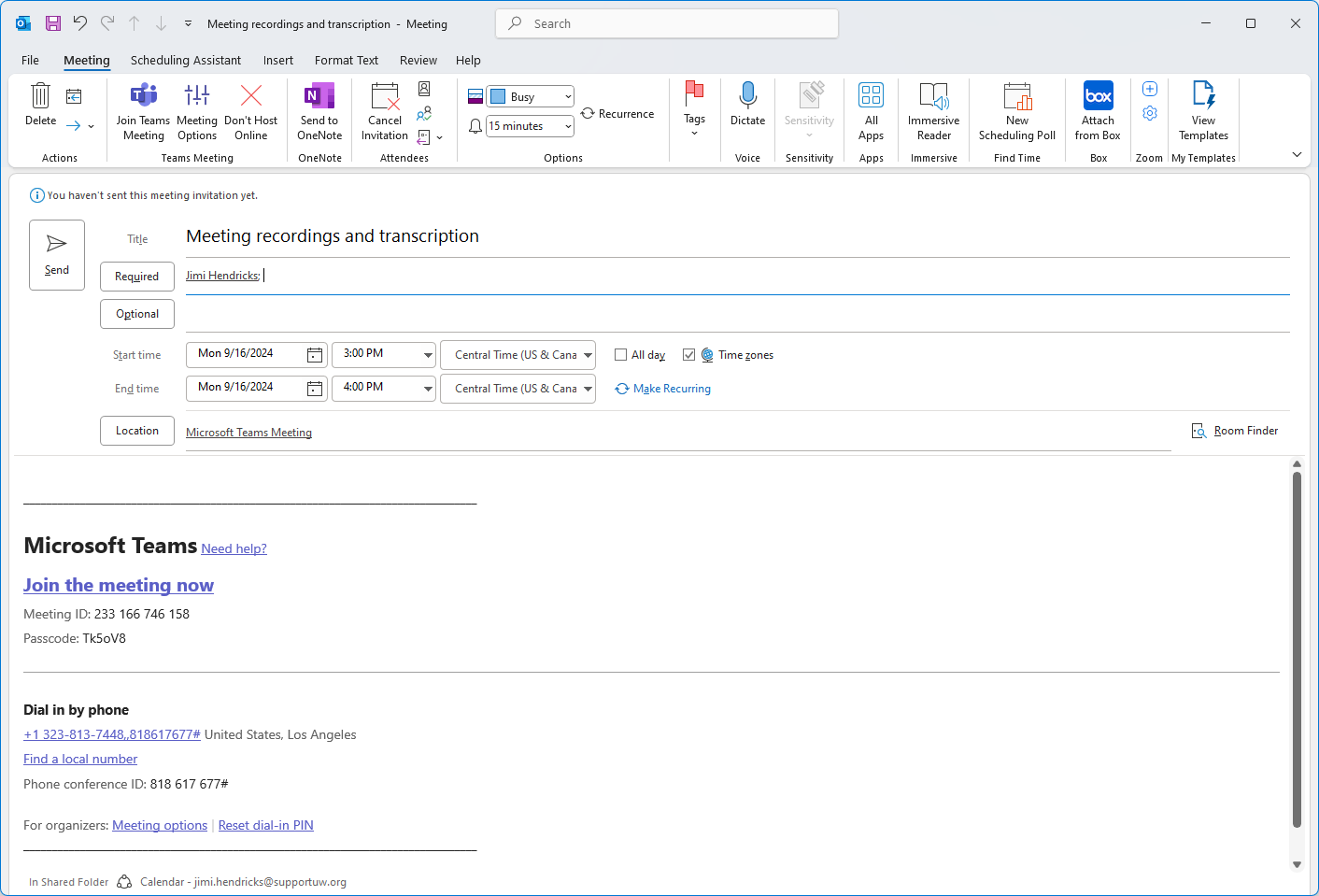Open Room Finder
The image size is (1319, 896).
[x=1235, y=431]
